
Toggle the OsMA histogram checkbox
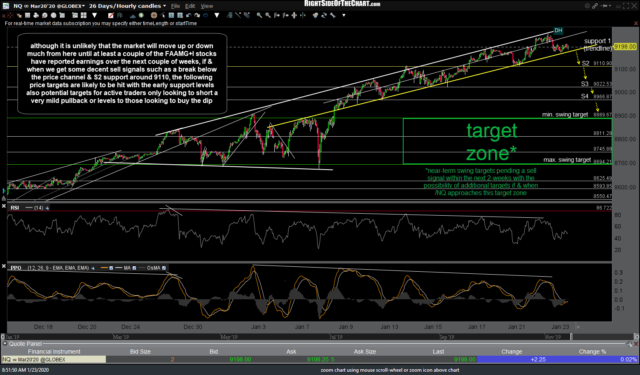164,268
